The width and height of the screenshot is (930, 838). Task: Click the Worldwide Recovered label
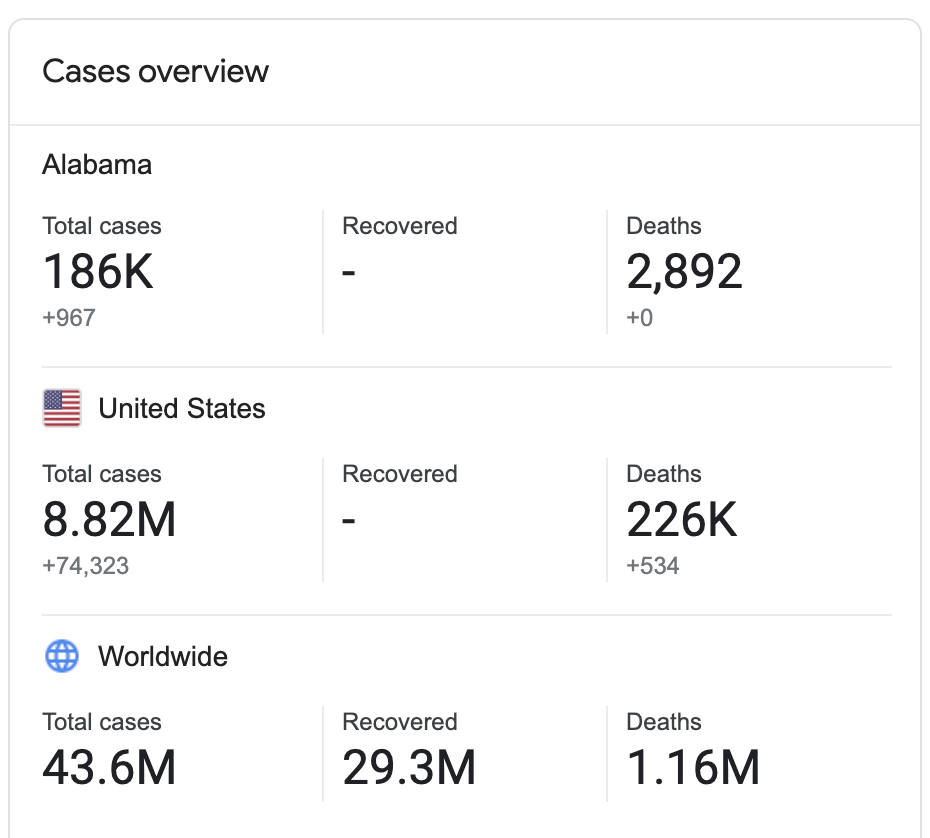point(399,722)
